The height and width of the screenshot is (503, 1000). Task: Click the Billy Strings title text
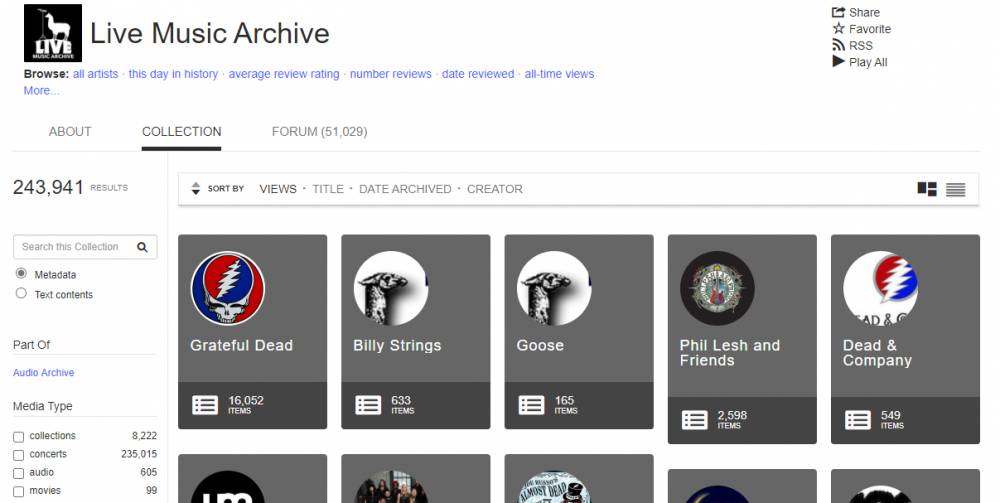click(x=397, y=345)
